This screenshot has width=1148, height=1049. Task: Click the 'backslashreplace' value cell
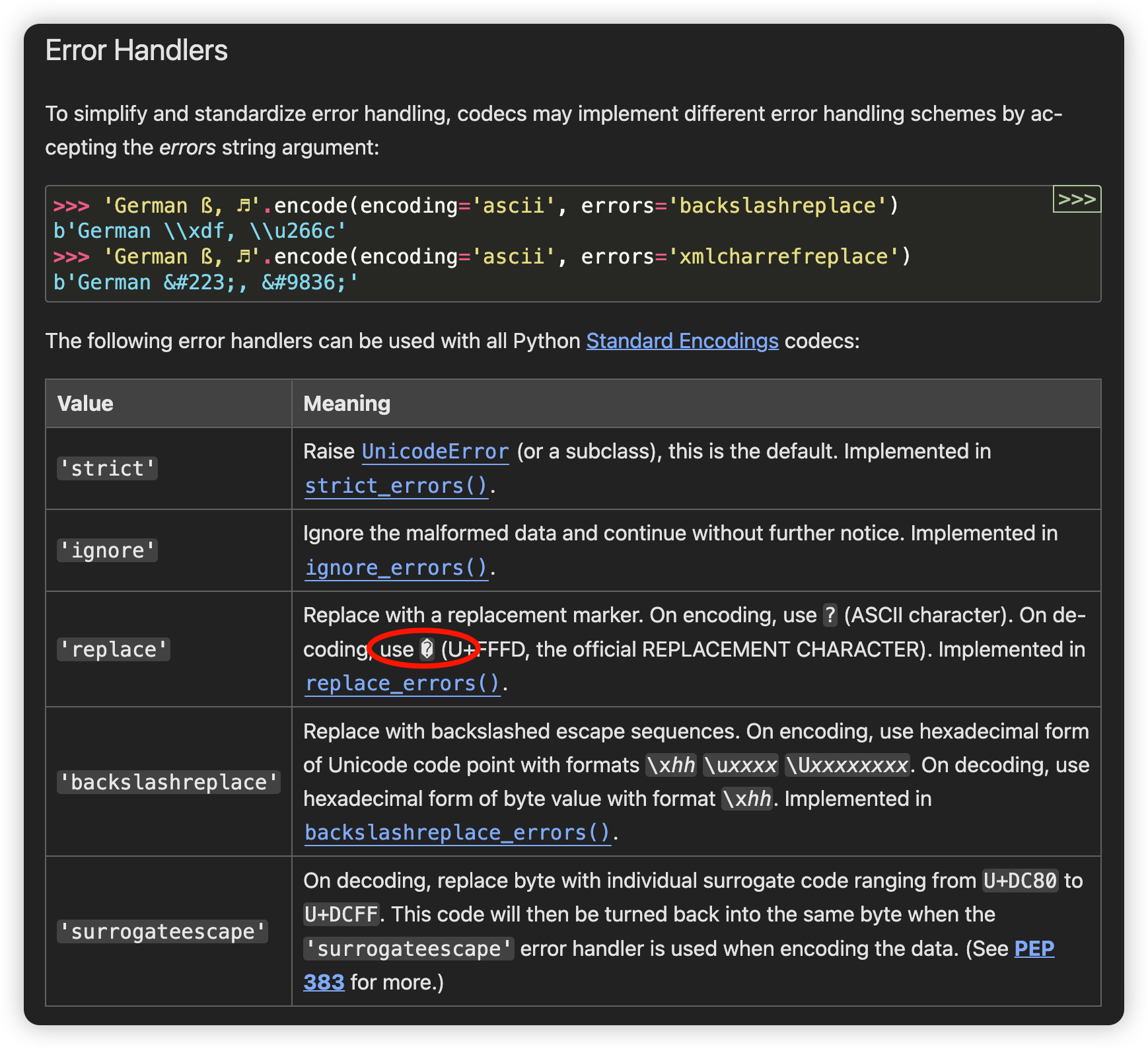[x=168, y=782]
